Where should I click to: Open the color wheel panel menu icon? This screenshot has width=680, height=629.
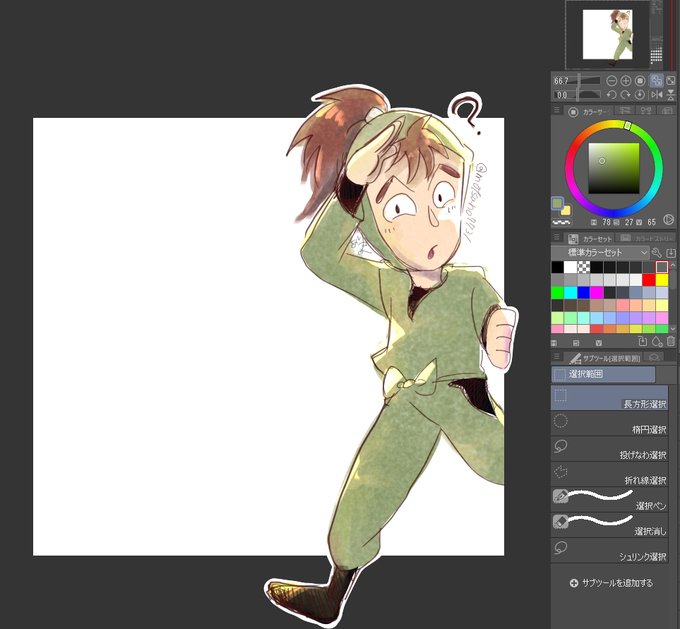coord(557,111)
